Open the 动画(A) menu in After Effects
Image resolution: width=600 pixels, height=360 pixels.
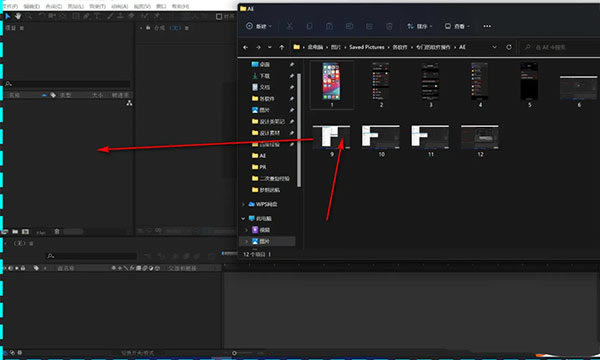click(120, 6)
